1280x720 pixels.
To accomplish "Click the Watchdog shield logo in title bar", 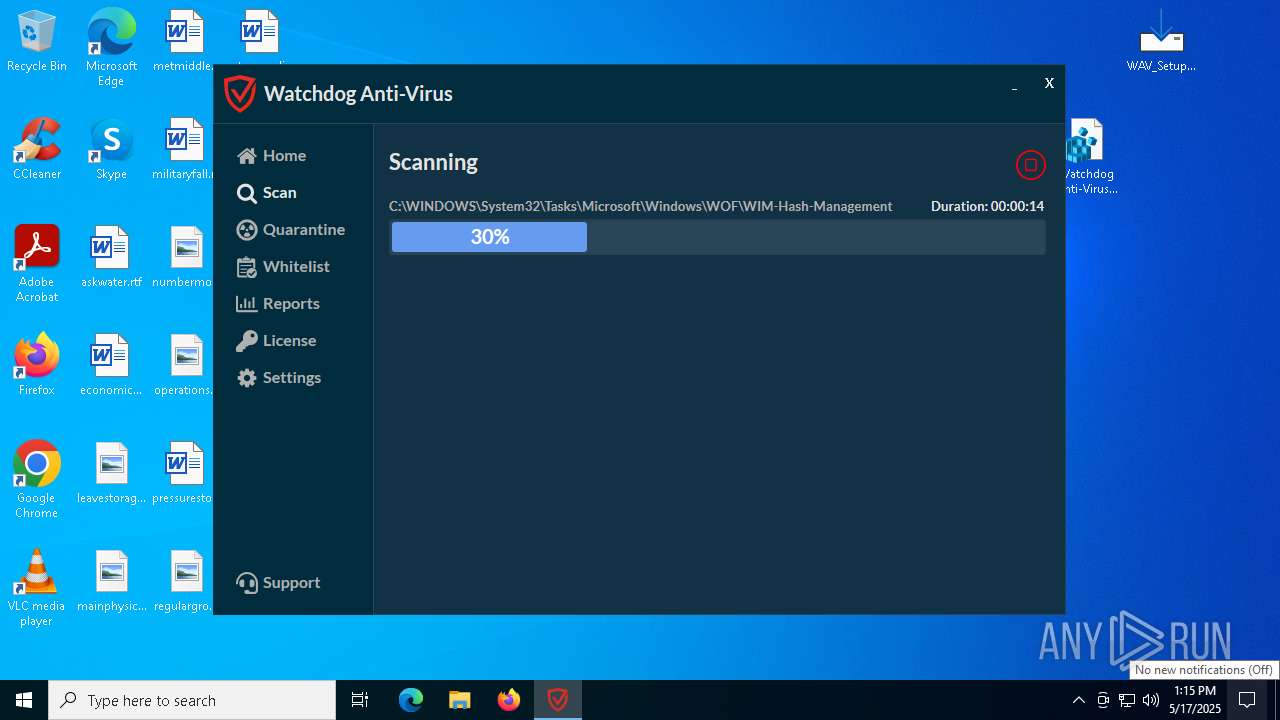I will 240,94.
